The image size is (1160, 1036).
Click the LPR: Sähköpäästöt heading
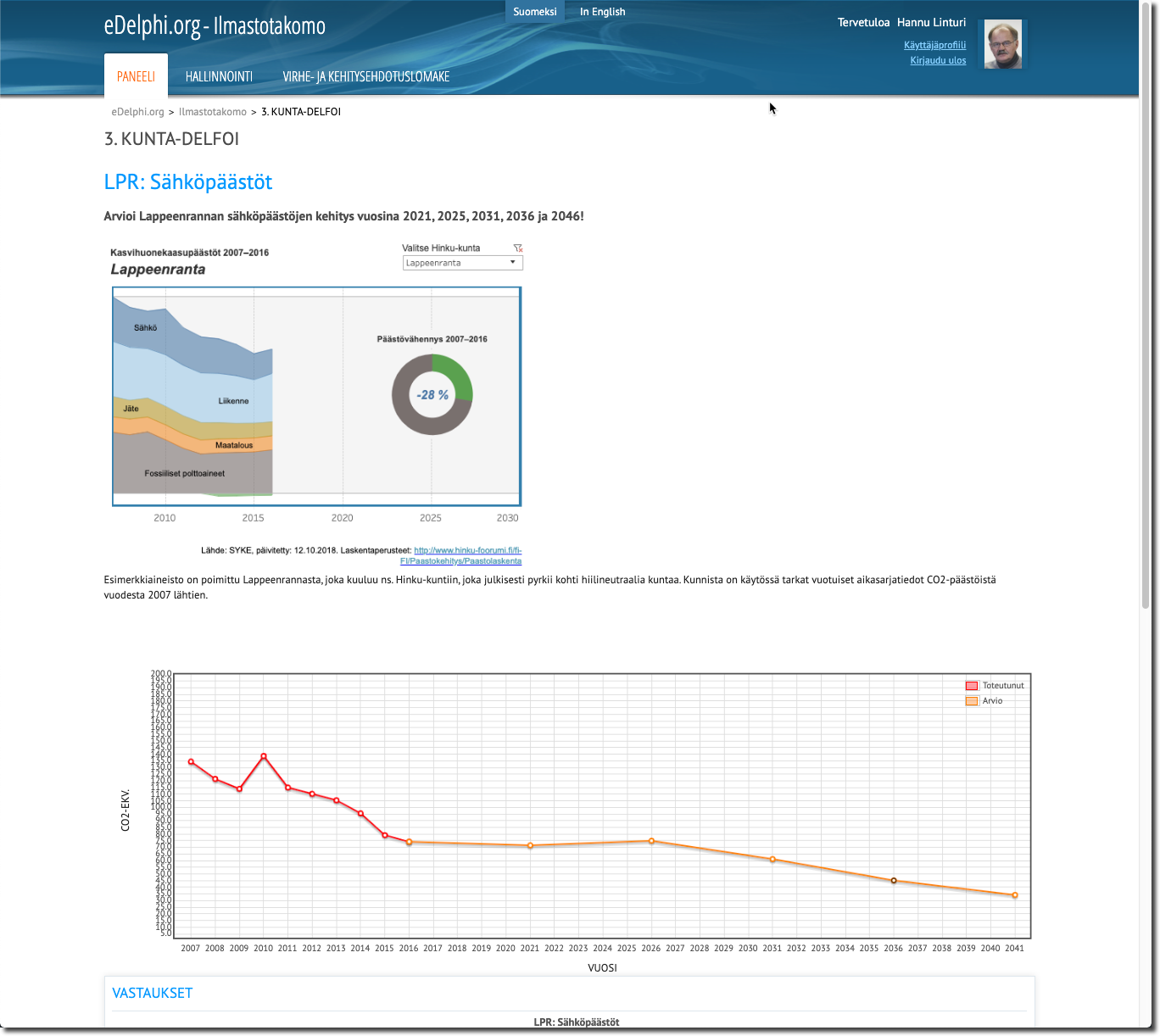[187, 182]
